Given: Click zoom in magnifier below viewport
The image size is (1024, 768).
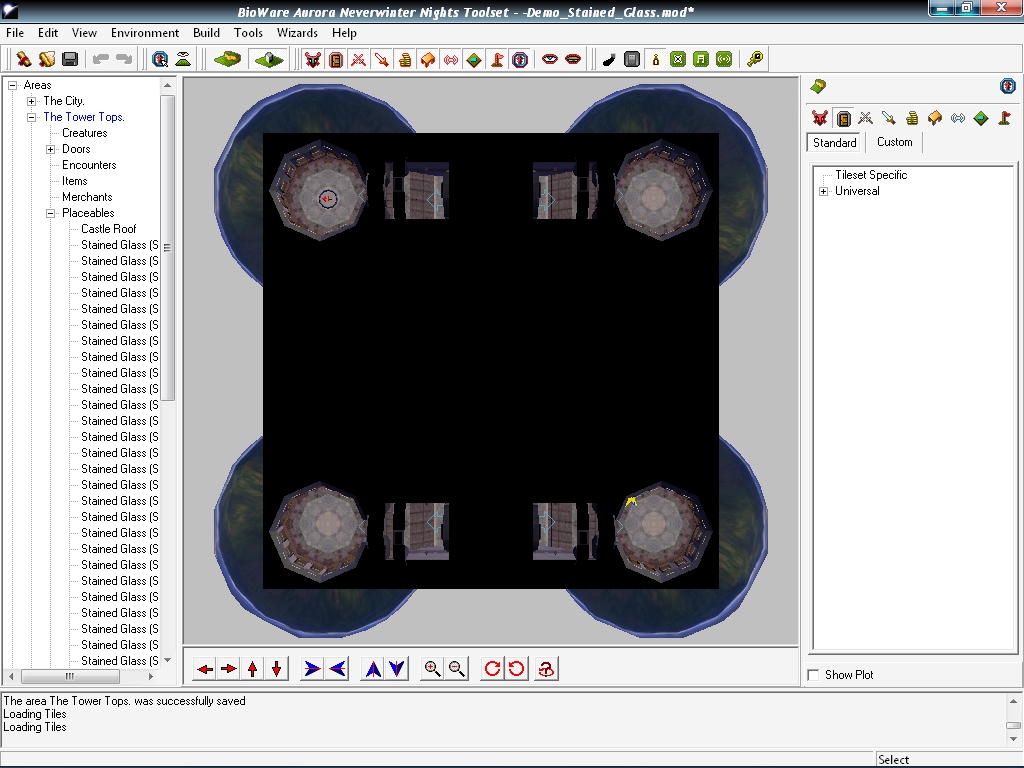Looking at the screenshot, I should pyautogui.click(x=432, y=669).
